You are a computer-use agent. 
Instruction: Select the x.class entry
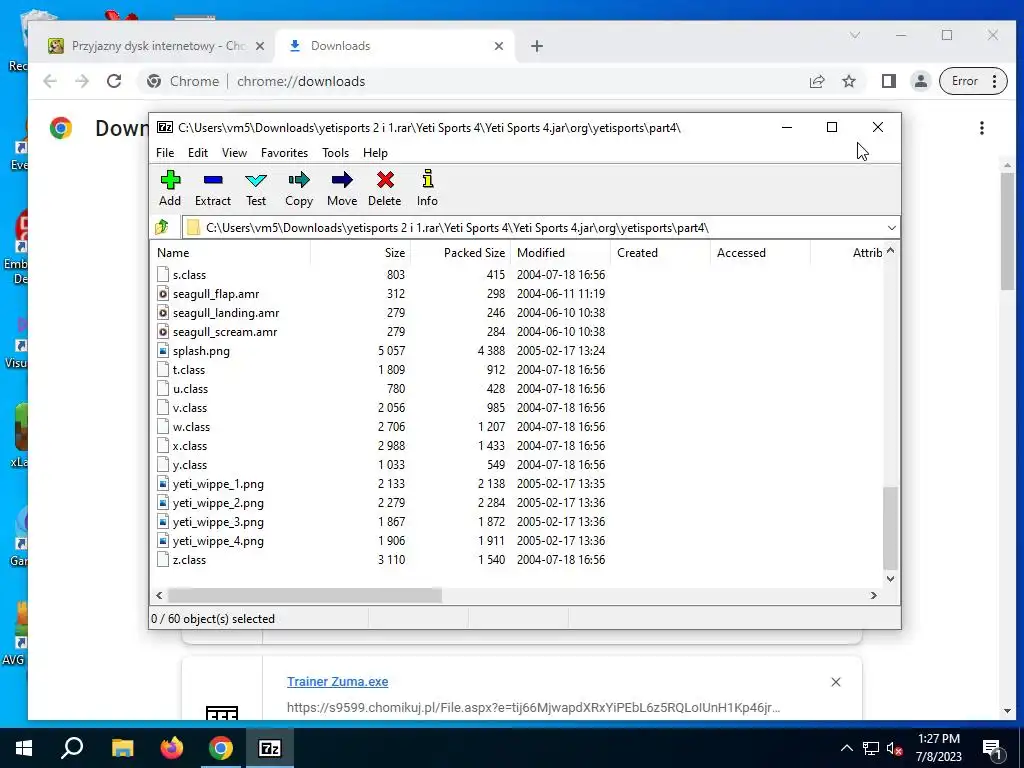pos(189,445)
